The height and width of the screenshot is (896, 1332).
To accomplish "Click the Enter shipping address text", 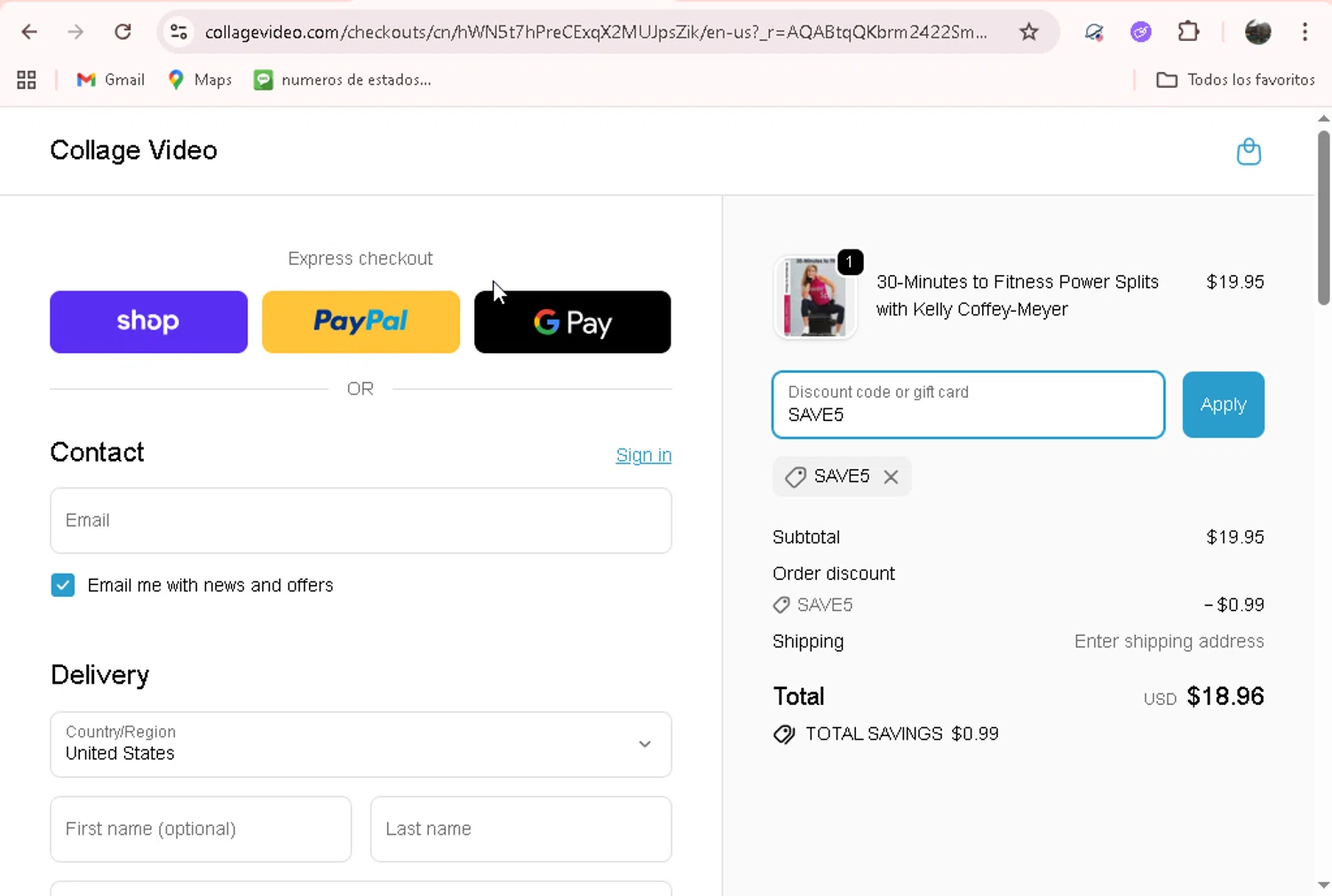I will coord(1169,641).
